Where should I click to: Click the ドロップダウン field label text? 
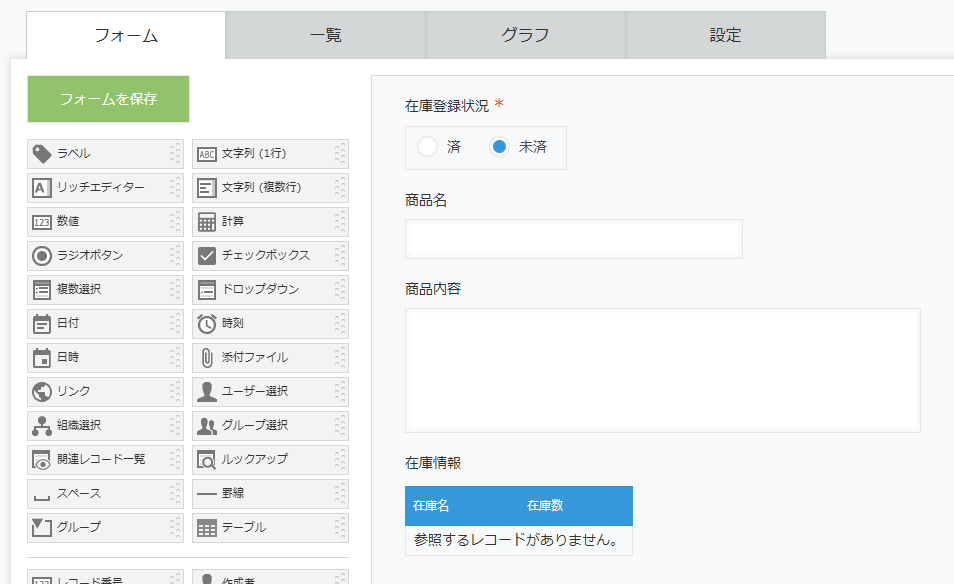[x=260, y=289]
